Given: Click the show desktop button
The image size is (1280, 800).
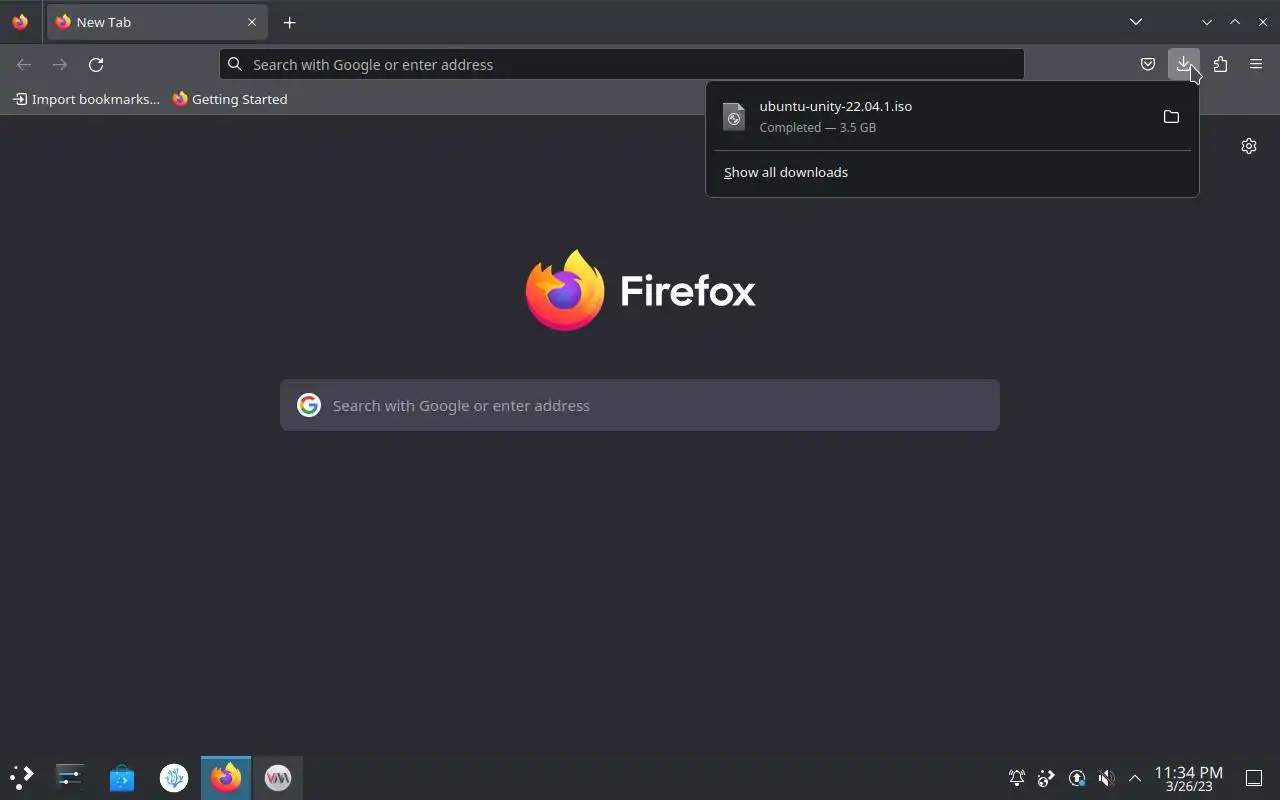Looking at the screenshot, I should [x=1254, y=778].
